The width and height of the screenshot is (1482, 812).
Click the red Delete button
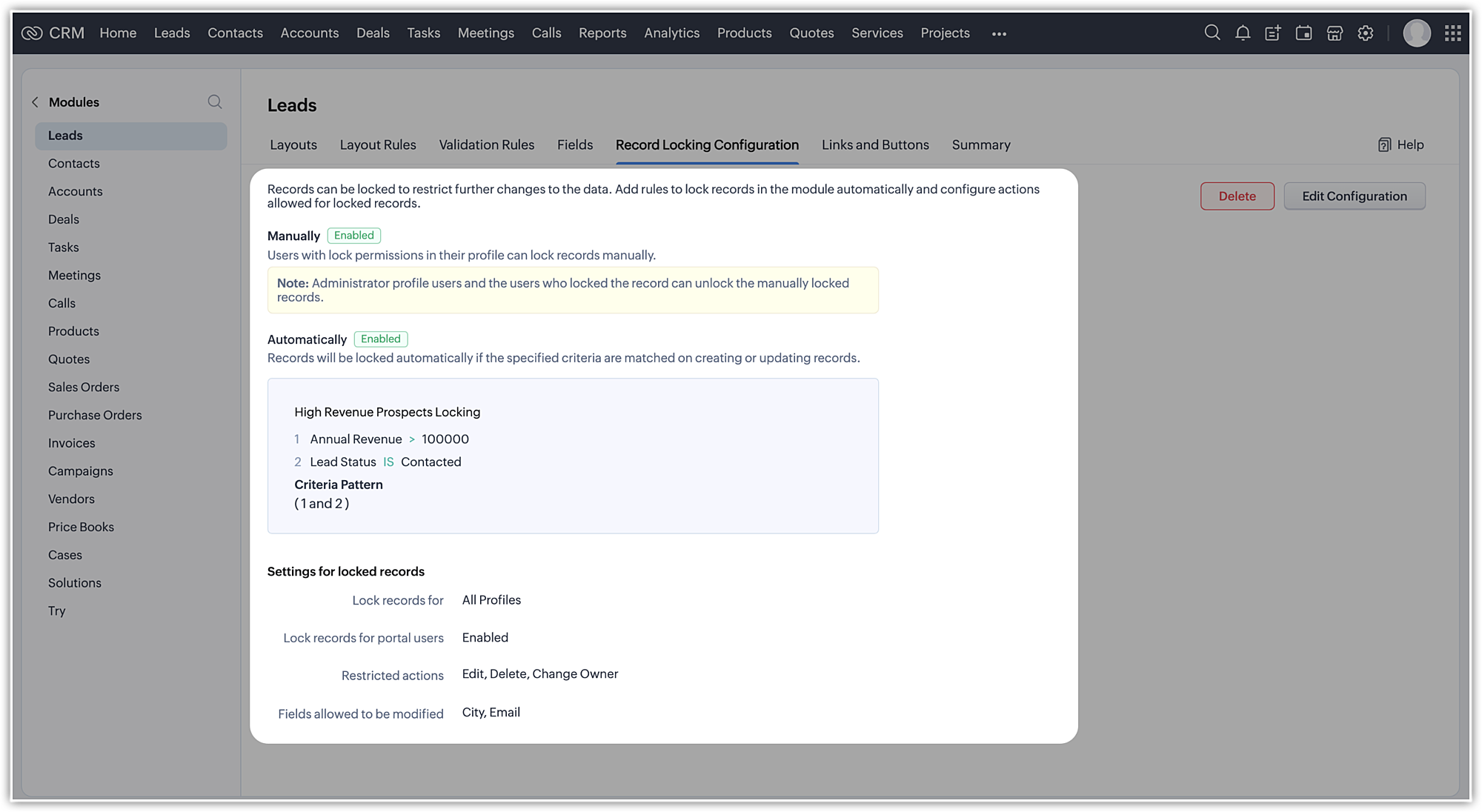[1237, 196]
